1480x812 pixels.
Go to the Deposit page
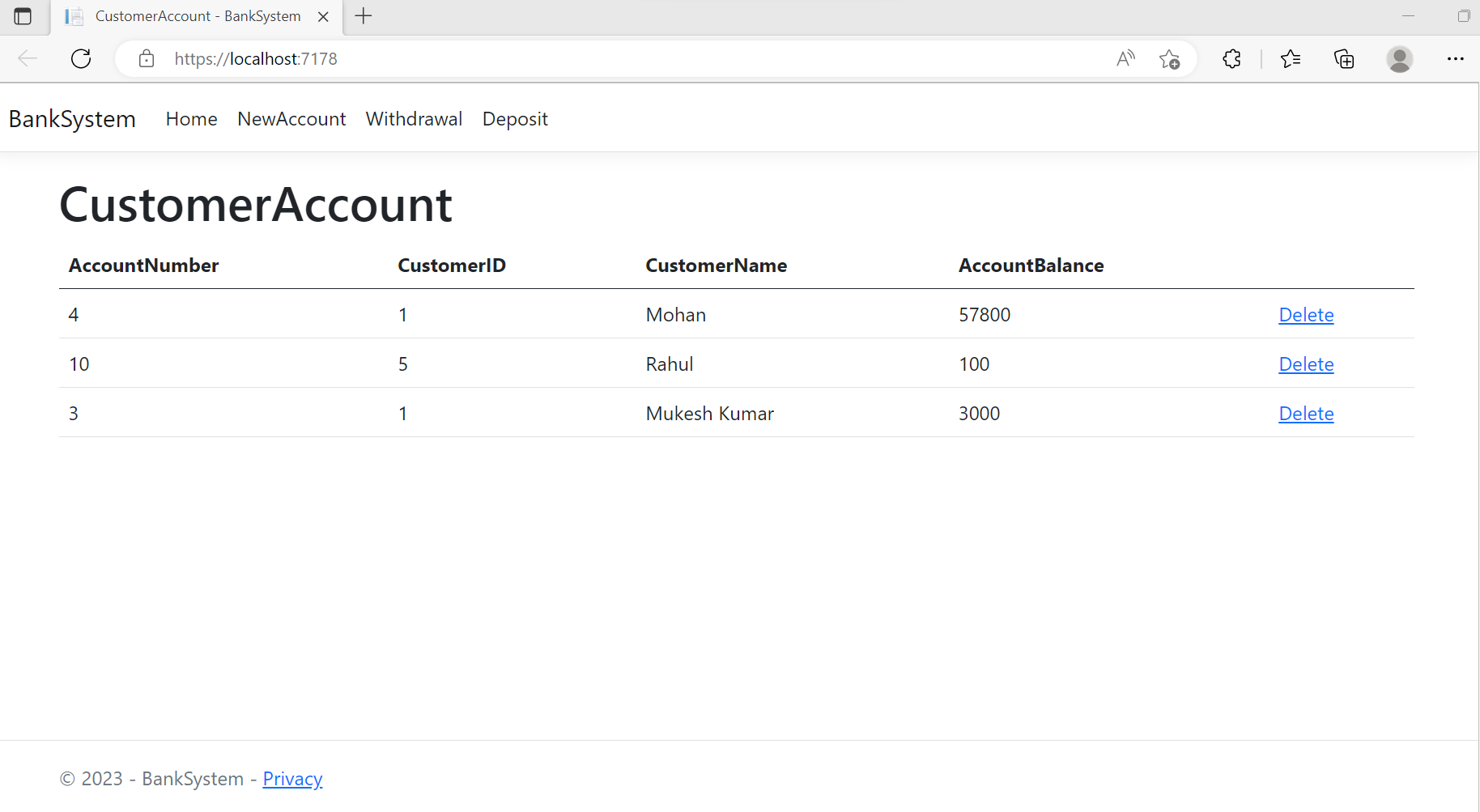[515, 118]
